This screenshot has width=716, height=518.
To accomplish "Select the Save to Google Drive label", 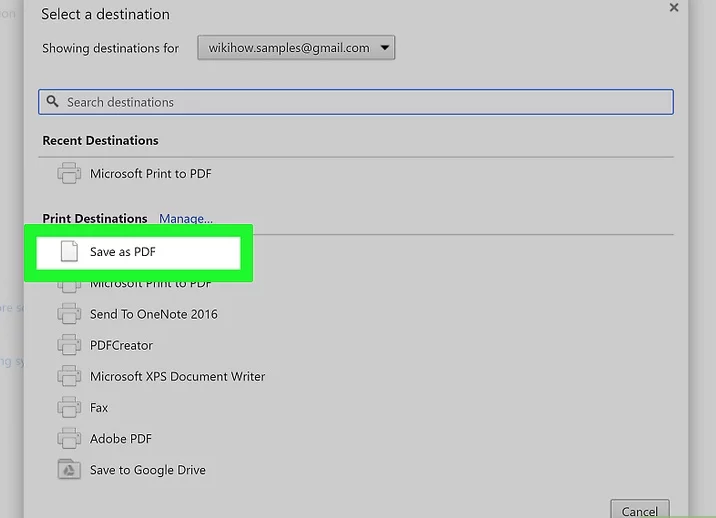I will [x=147, y=470].
